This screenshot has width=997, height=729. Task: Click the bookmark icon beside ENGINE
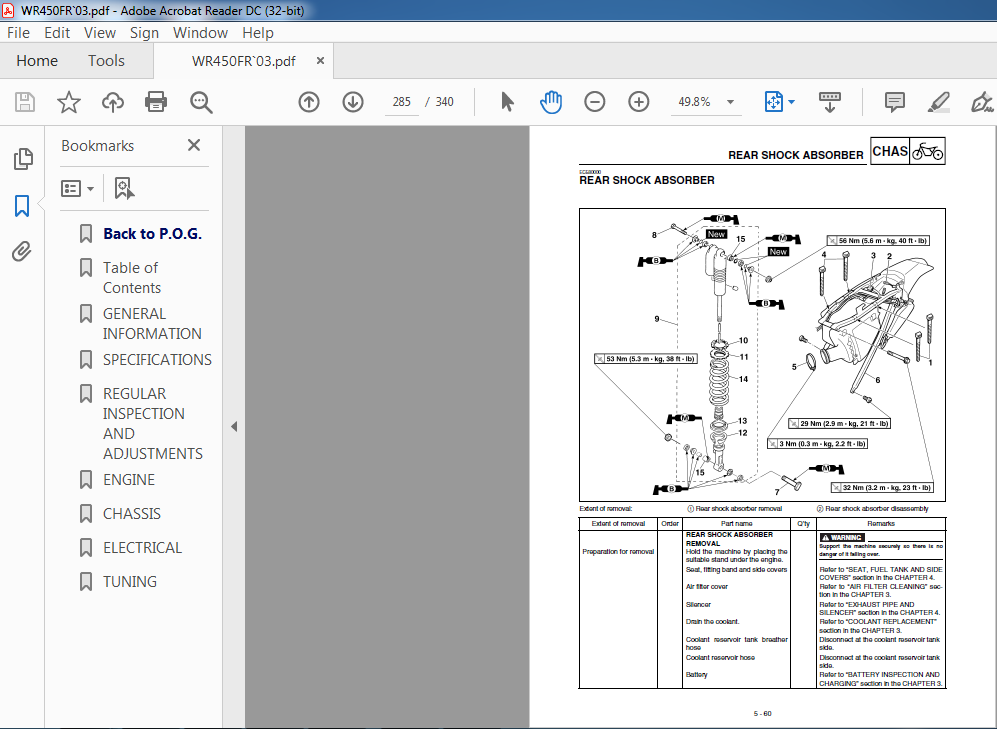pyautogui.click(x=86, y=480)
